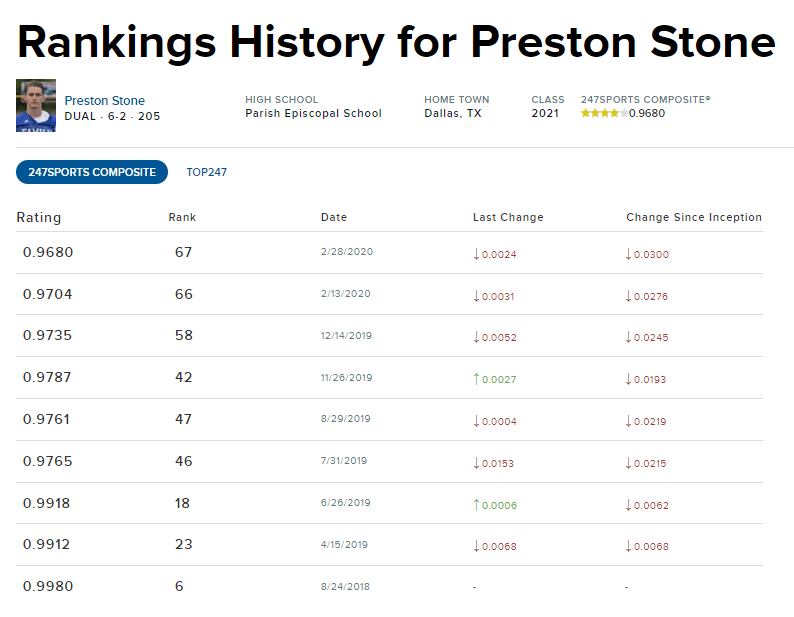Click the red down arrow beside 0.0193
Image resolution: width=794 pixels, height=617 pixels.
point(628,379)
